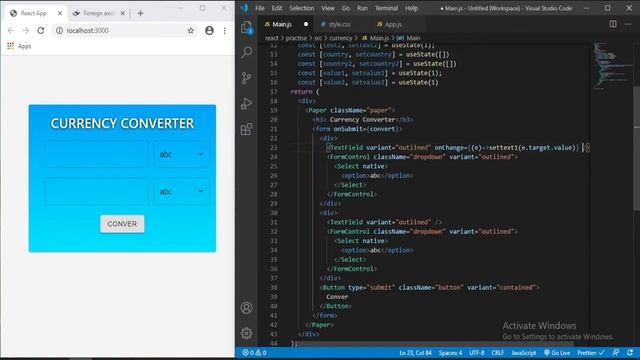The image size is (640, 360).
Task: Open the Go menu
Action: coord(346,8)
